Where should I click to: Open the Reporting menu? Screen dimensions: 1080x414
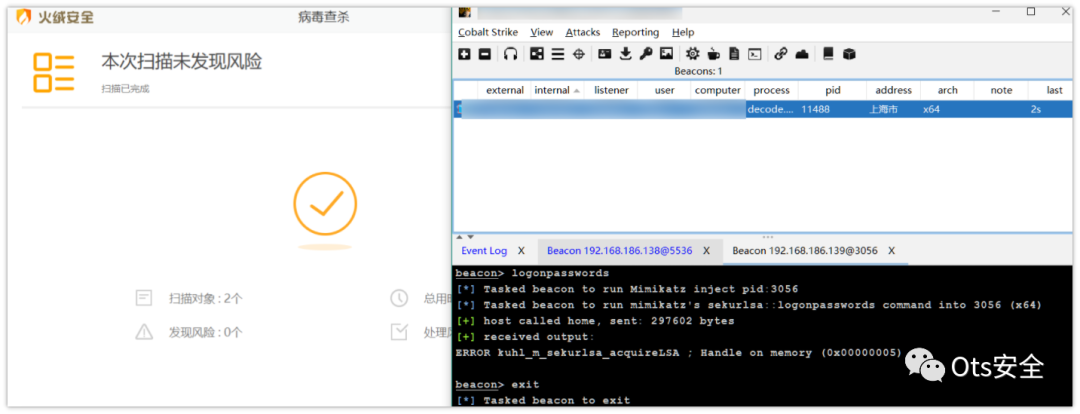(636, 32)
